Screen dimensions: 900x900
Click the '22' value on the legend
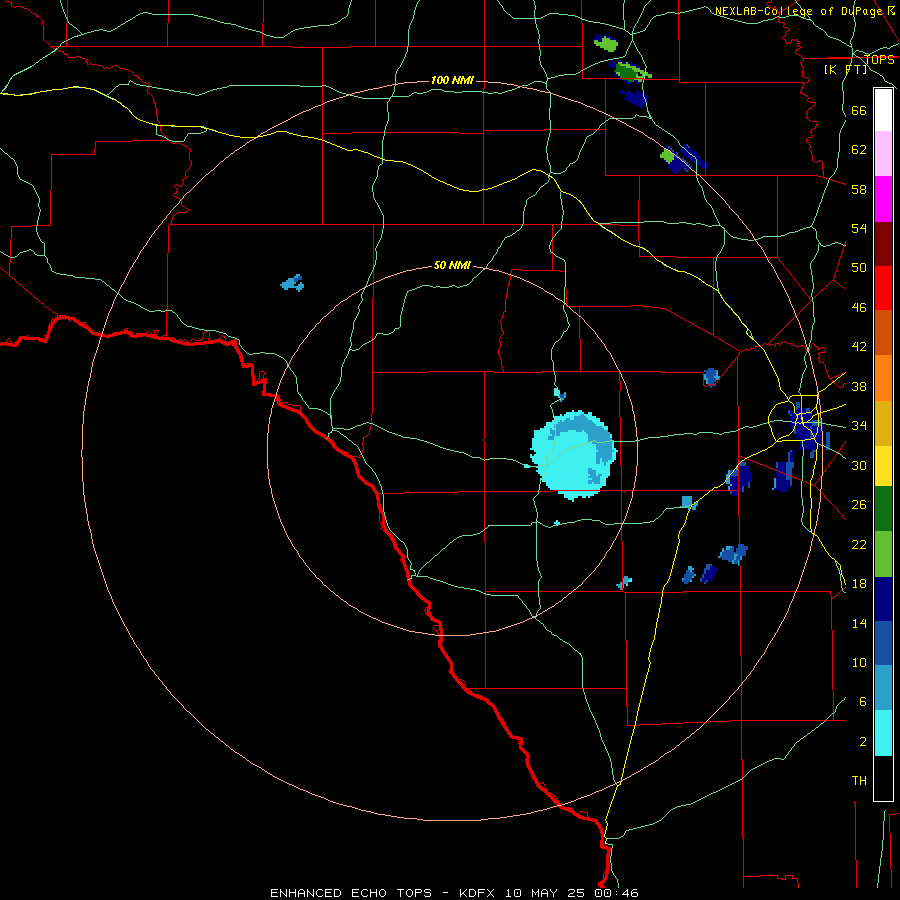859,545
